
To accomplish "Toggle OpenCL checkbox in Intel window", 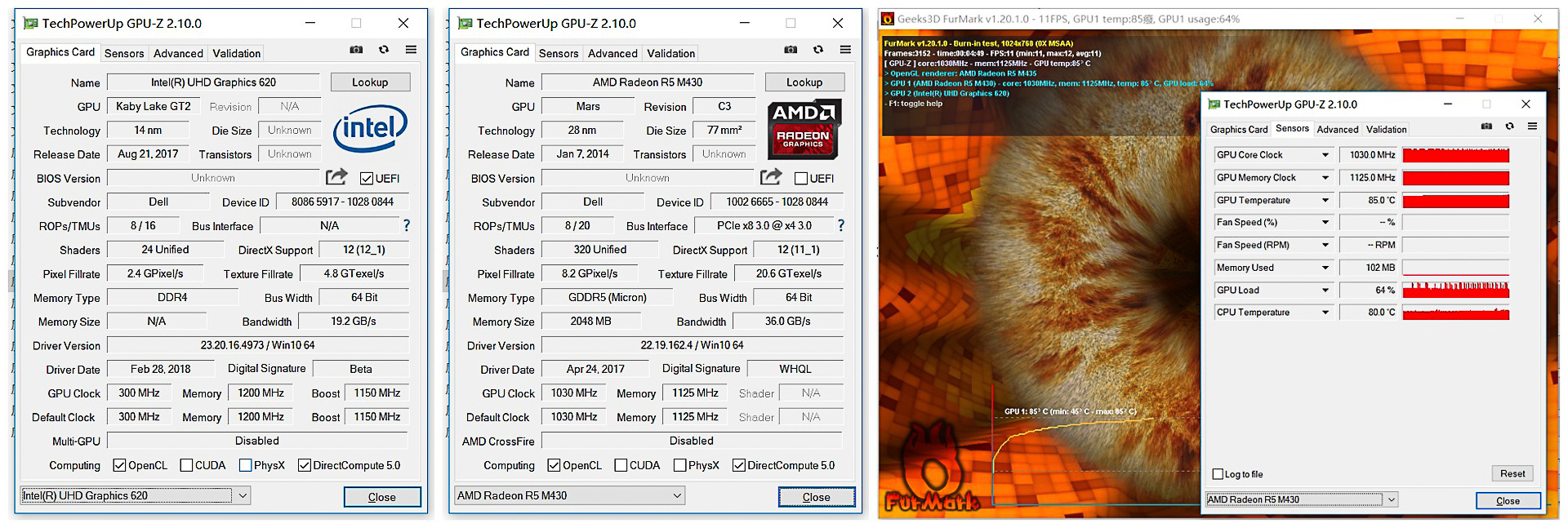I will [119, 465].
